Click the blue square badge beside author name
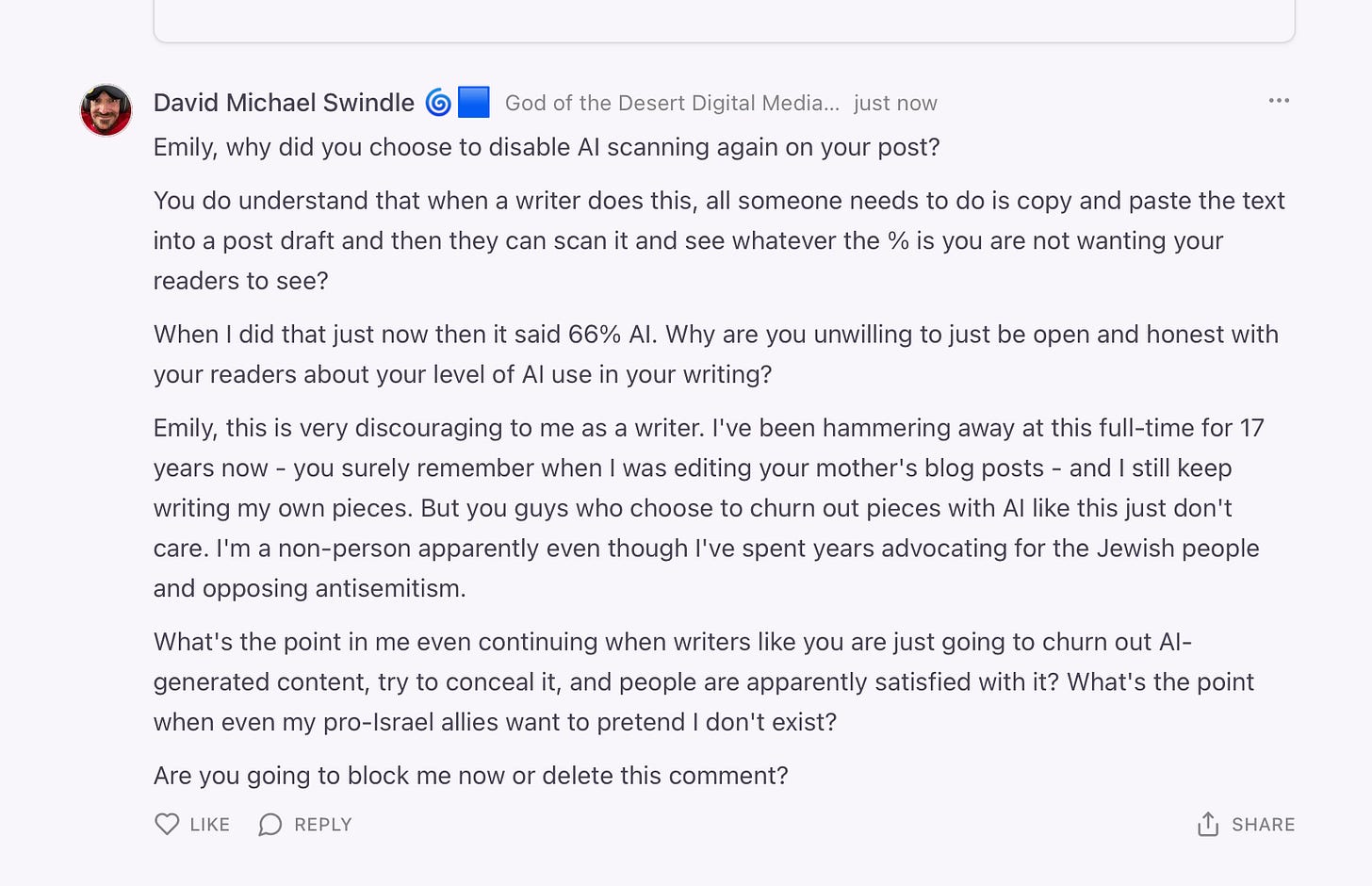1372x886 pixels. 474,102
